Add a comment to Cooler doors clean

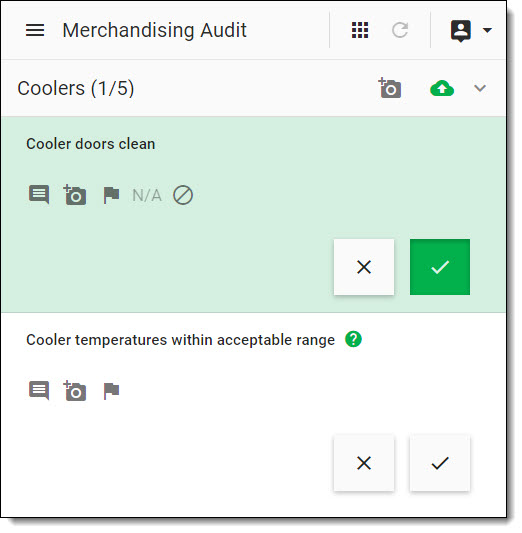39,195
